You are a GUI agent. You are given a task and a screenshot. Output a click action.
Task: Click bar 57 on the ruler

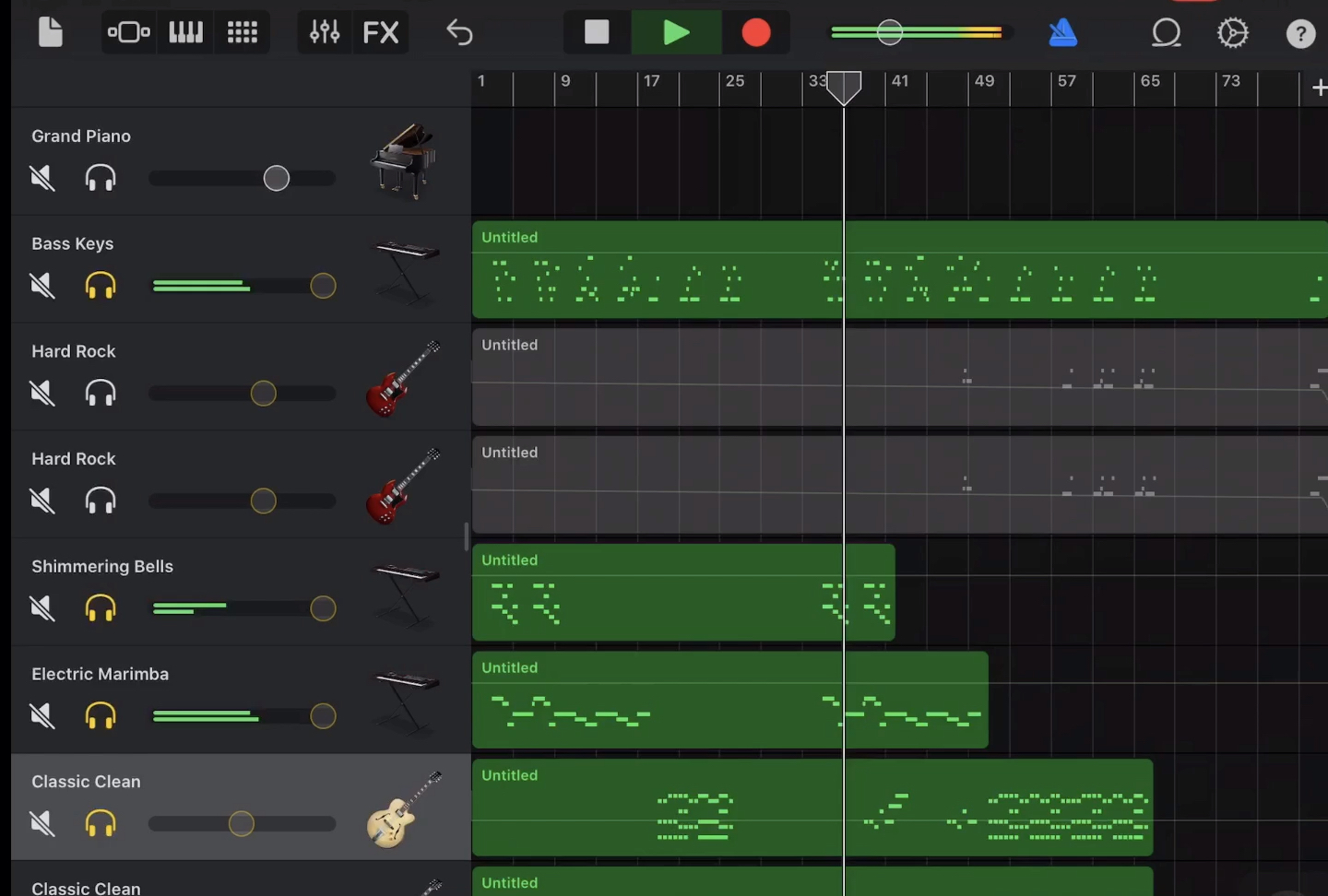coord(1067,81)
